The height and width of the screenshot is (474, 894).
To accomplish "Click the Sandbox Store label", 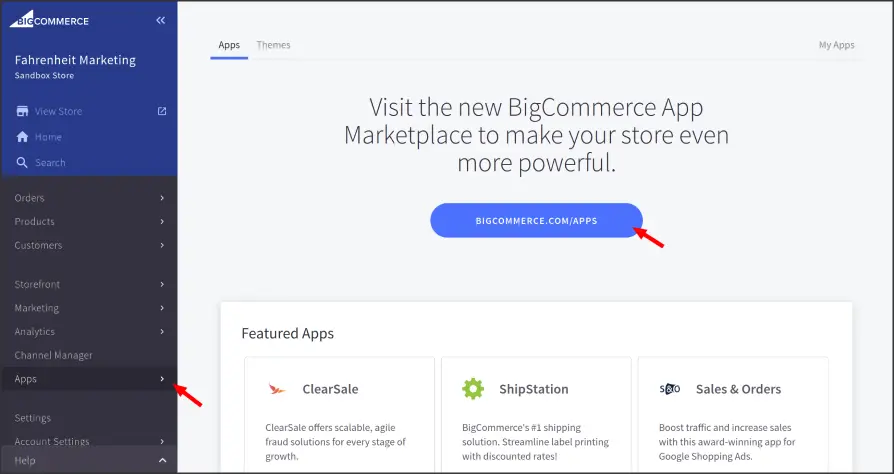I will [44, 75].
